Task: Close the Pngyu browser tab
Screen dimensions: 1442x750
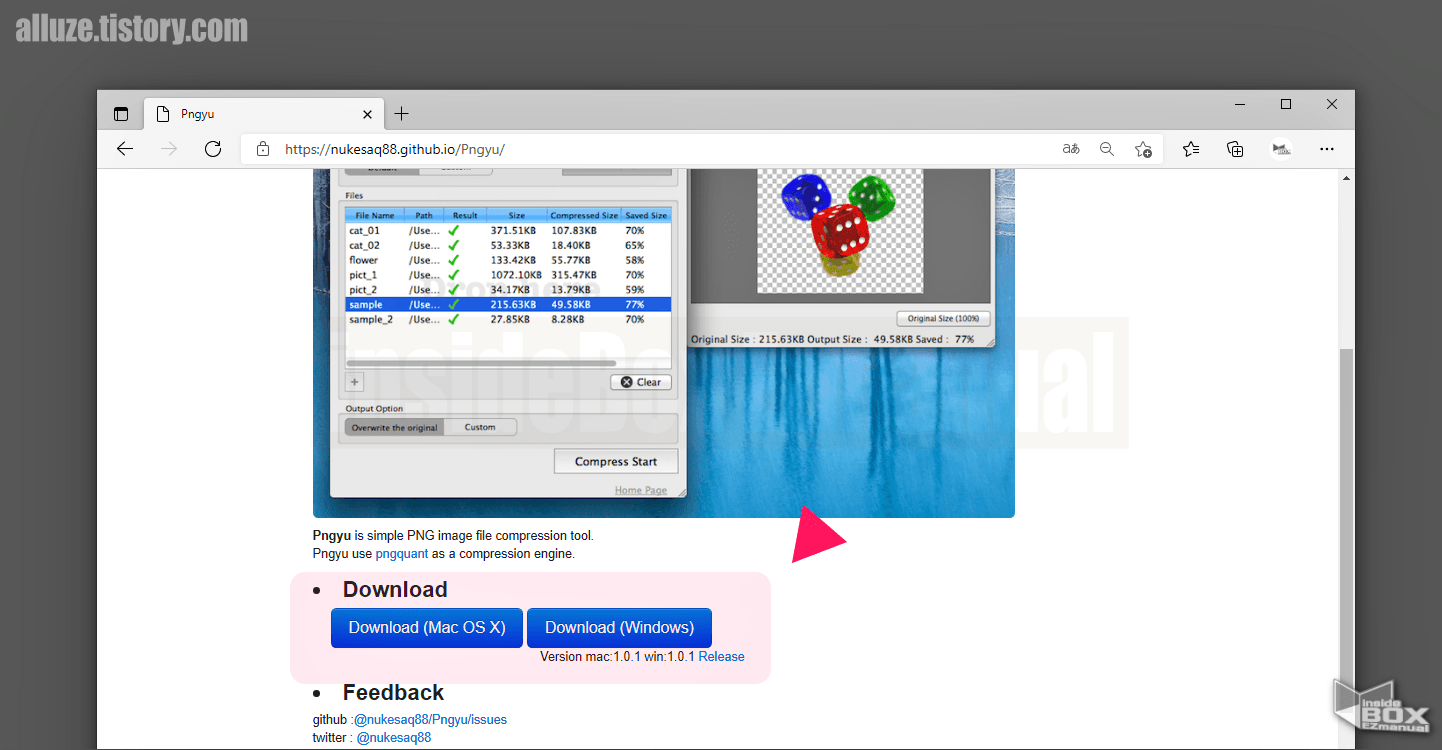Action: 367,114
